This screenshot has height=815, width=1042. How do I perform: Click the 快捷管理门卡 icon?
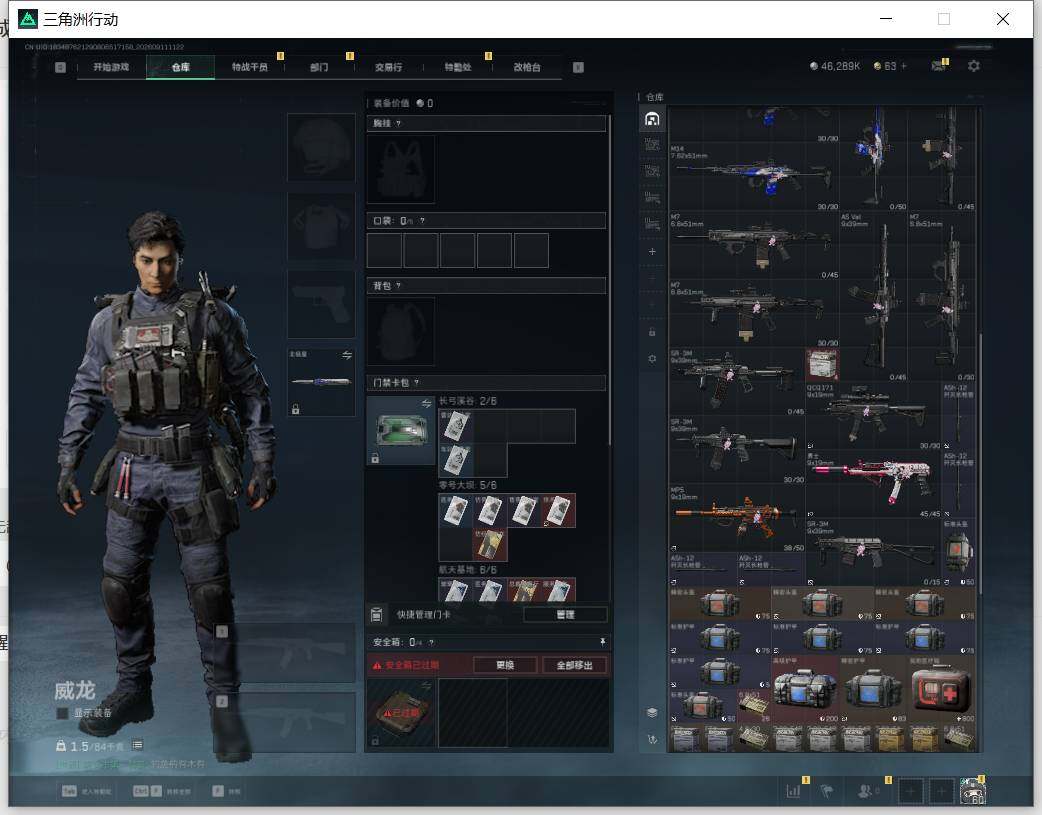(x=376, y=614)
